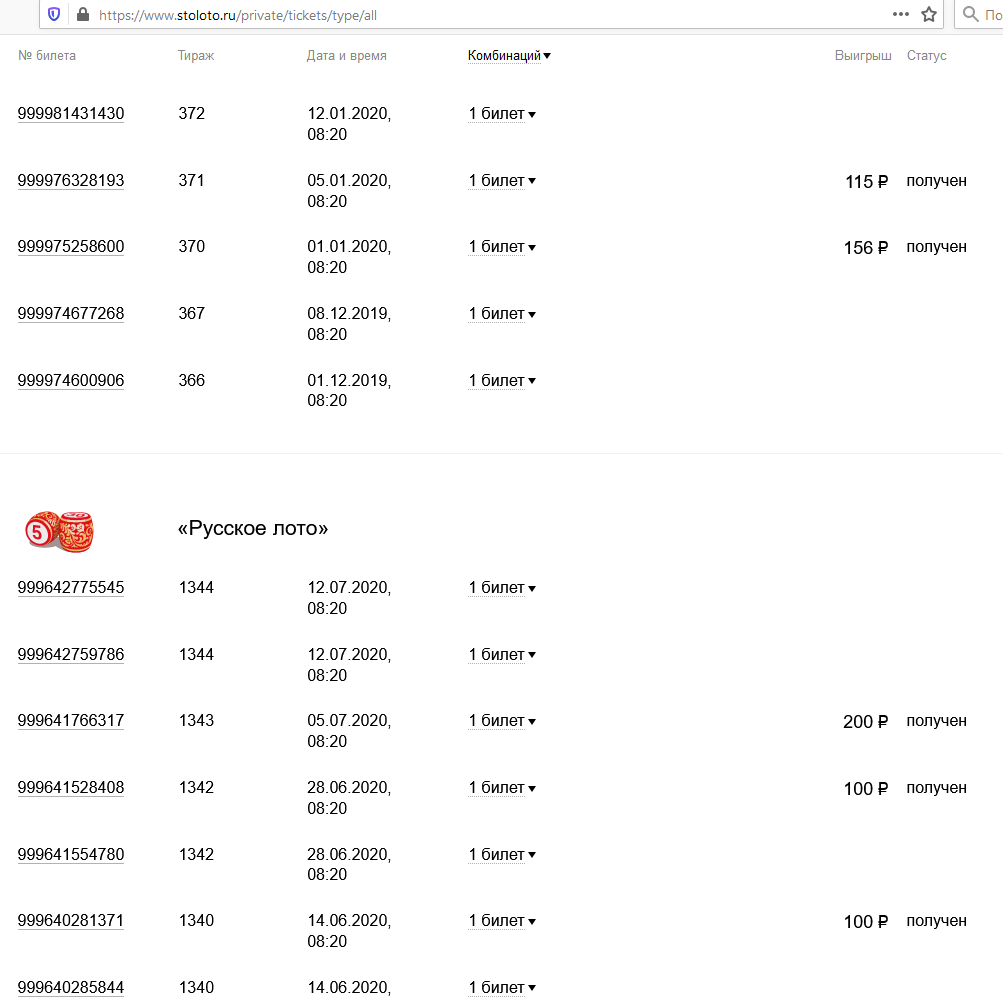Click the 200 ₽ winnings amount
Screen dimensions: 1003x999
[865, 721]
